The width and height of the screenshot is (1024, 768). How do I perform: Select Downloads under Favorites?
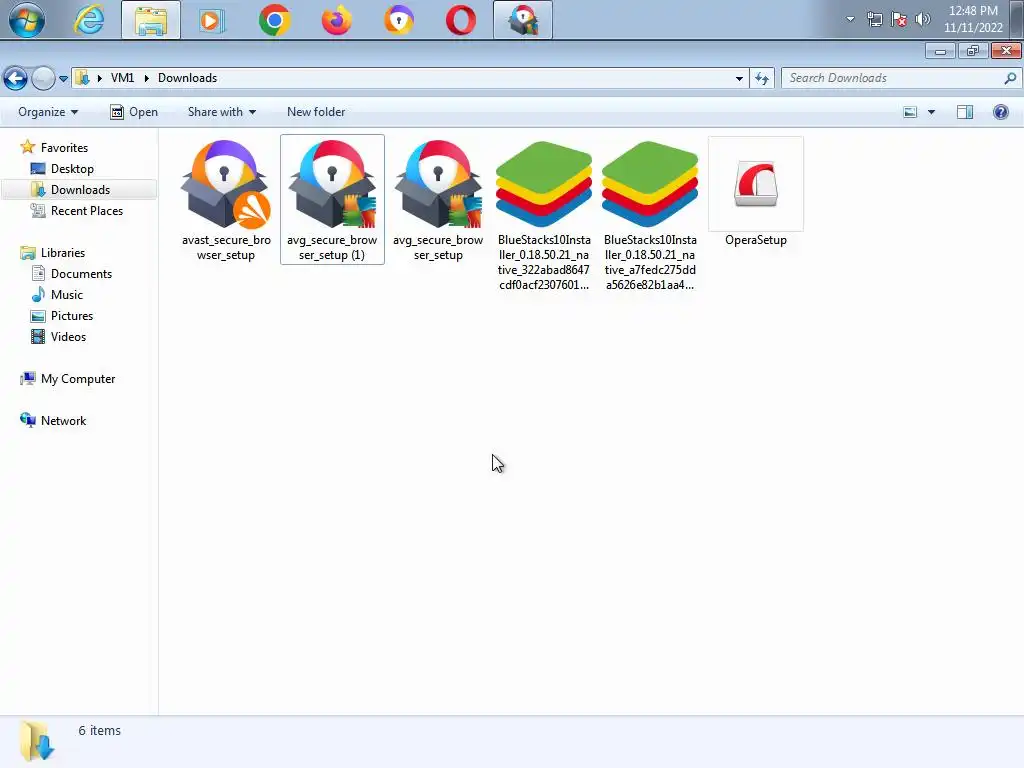[80, 189]
